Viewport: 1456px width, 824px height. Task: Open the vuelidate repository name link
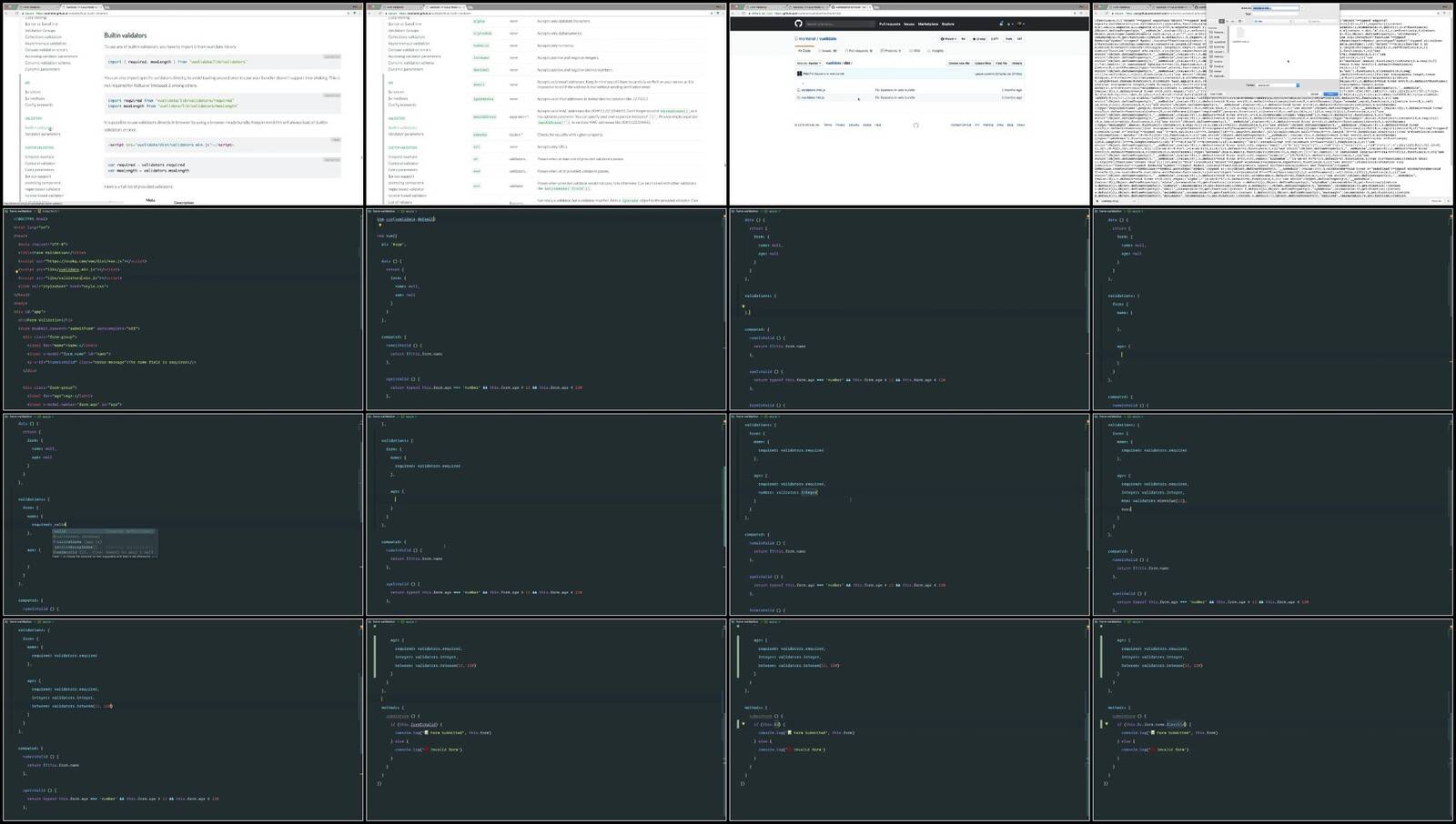[x=827, y=39]
